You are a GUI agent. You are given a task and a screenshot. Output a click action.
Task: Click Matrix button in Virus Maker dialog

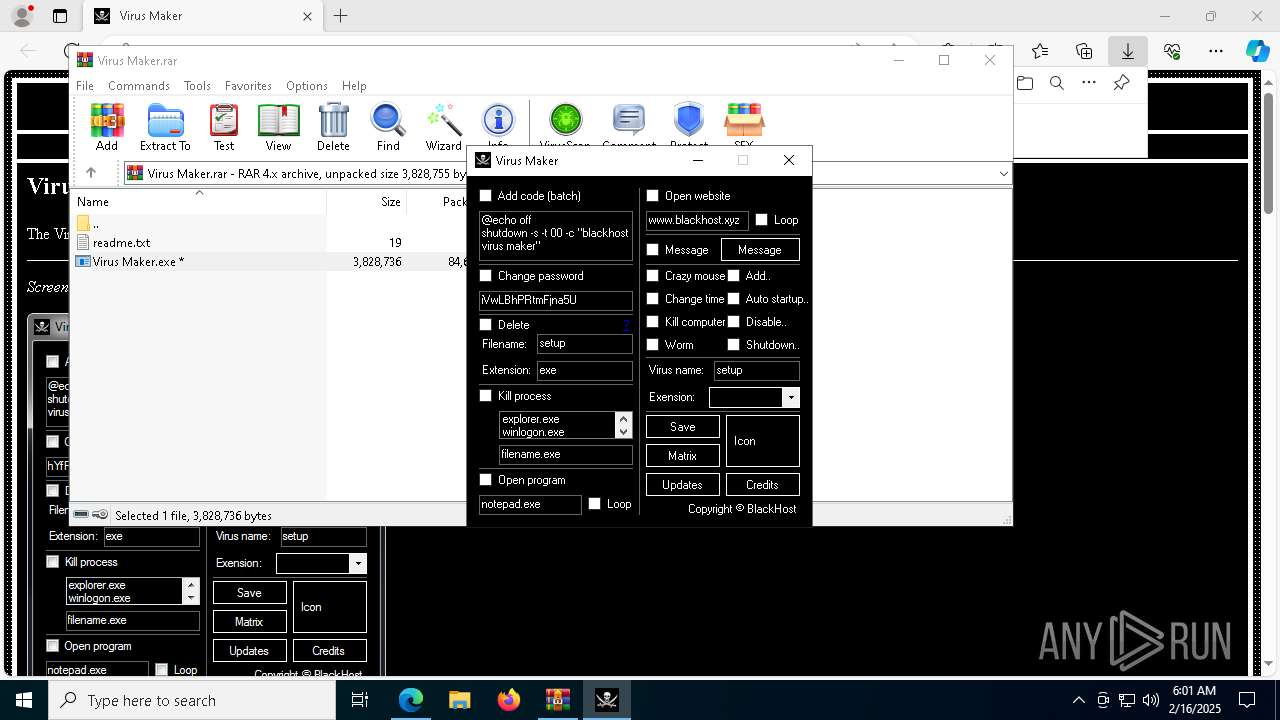683,456
